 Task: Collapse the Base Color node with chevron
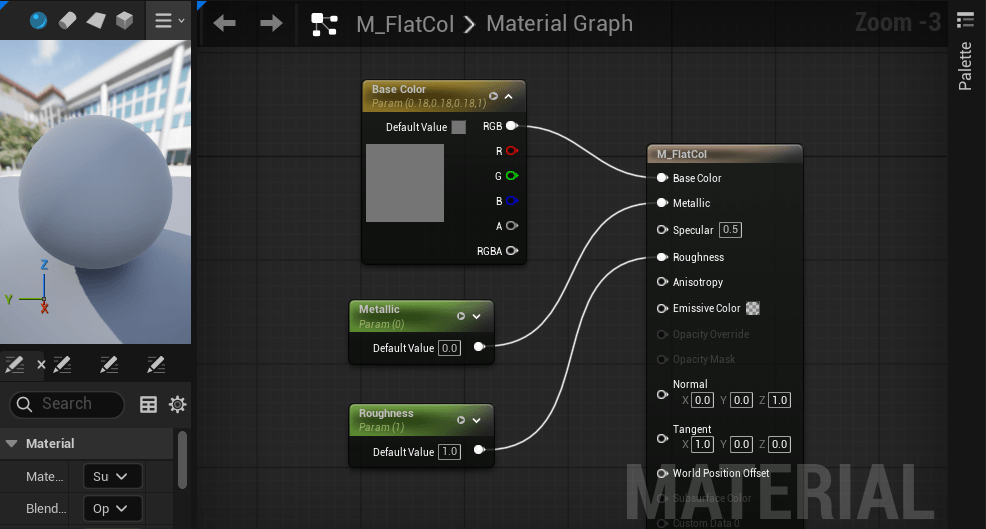(x=509, y=97)
